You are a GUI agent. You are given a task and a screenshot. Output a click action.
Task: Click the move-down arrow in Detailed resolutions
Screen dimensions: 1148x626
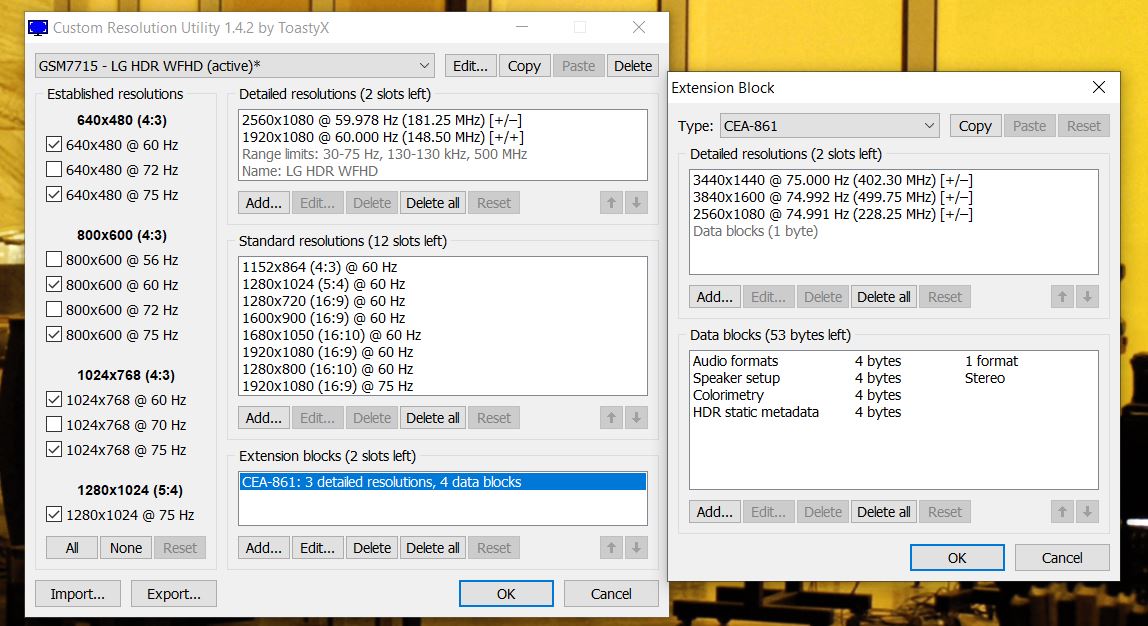(x=636, y=203)
